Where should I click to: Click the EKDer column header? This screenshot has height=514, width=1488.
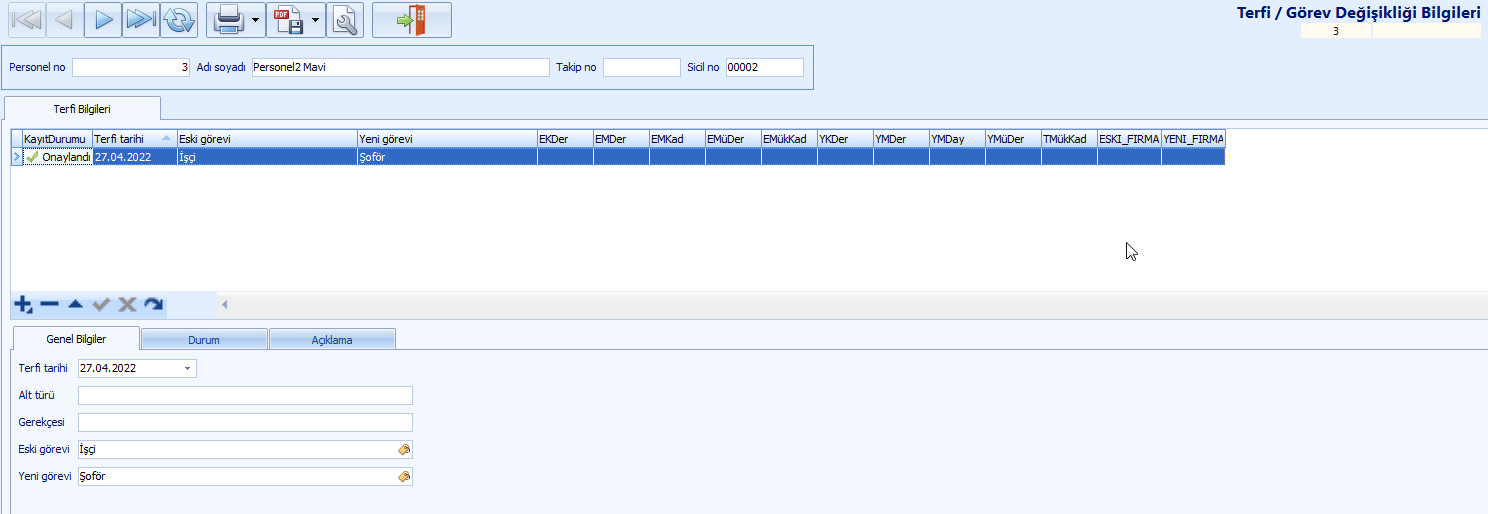click(x=565, y=139)
